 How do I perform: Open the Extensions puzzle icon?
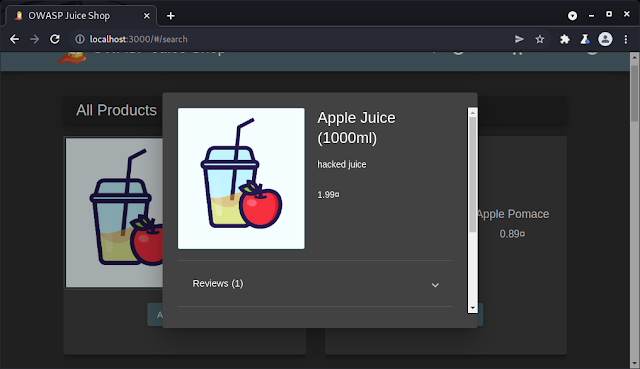(x=564, y=39)
